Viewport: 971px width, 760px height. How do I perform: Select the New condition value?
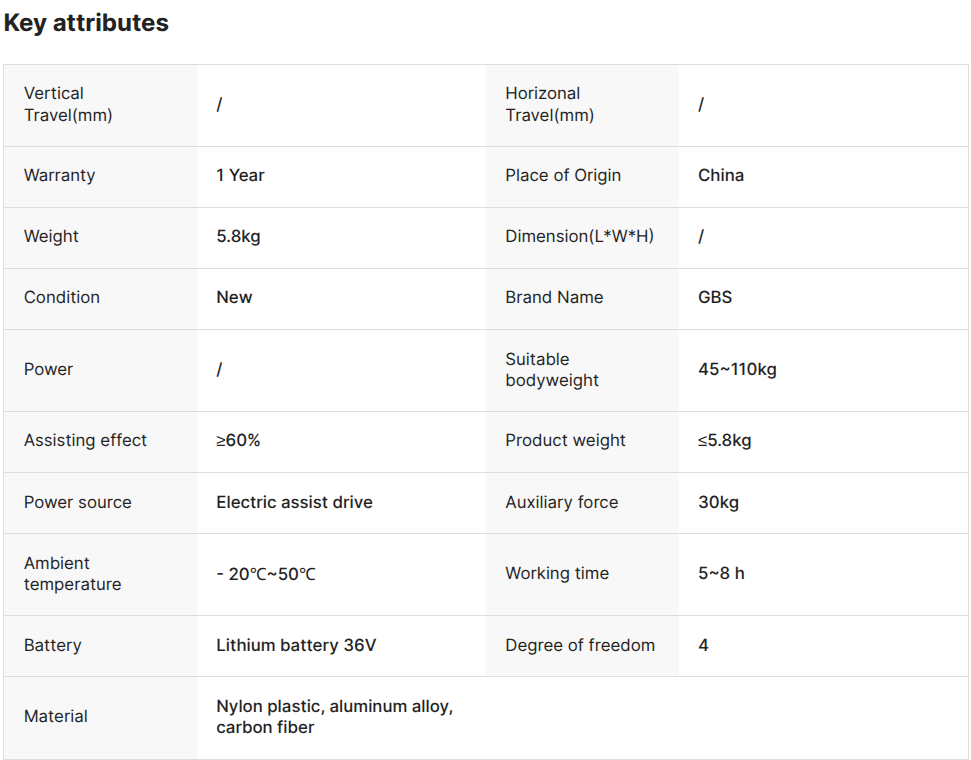point(234,297)
